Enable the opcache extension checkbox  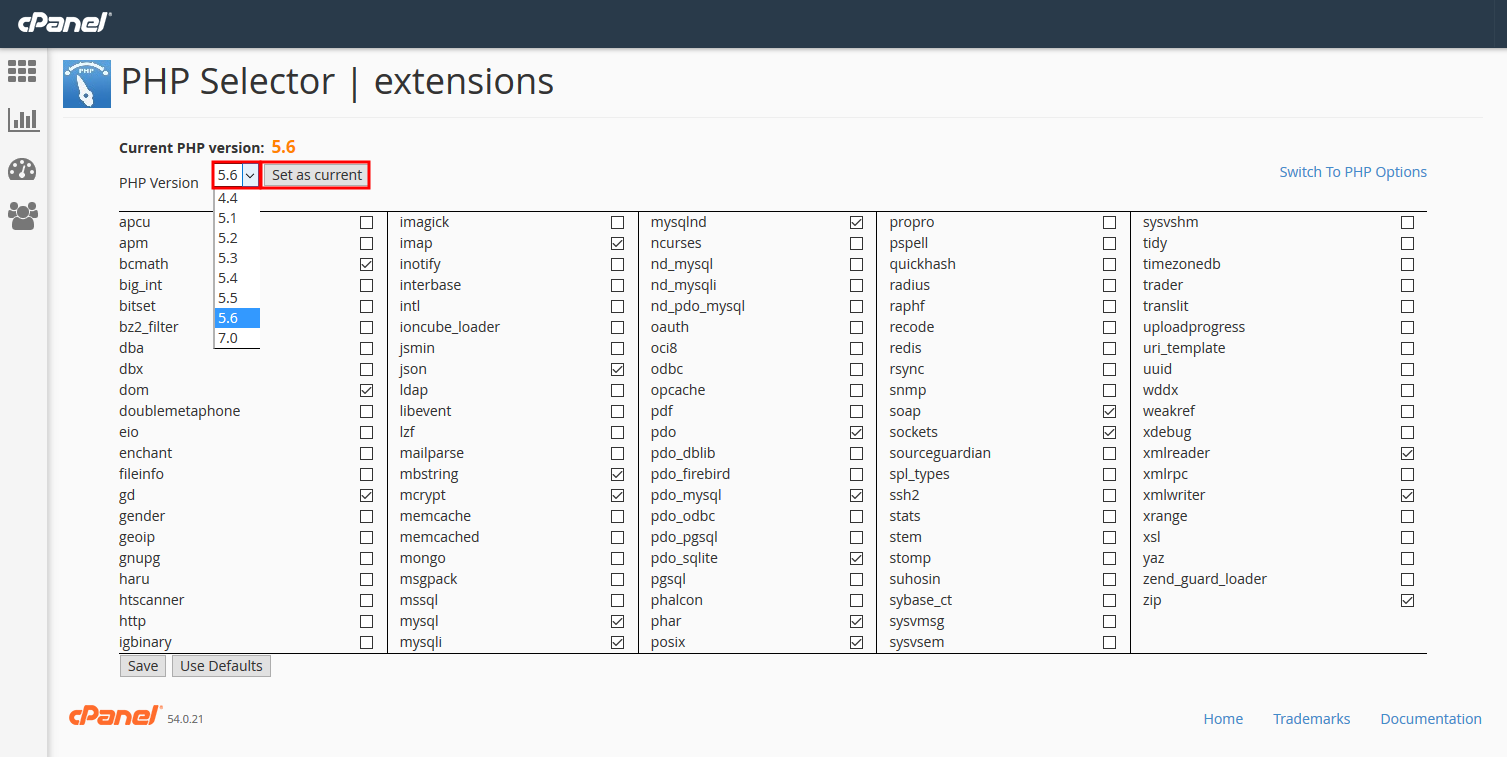pyautogui.click(x=856, y=390)
